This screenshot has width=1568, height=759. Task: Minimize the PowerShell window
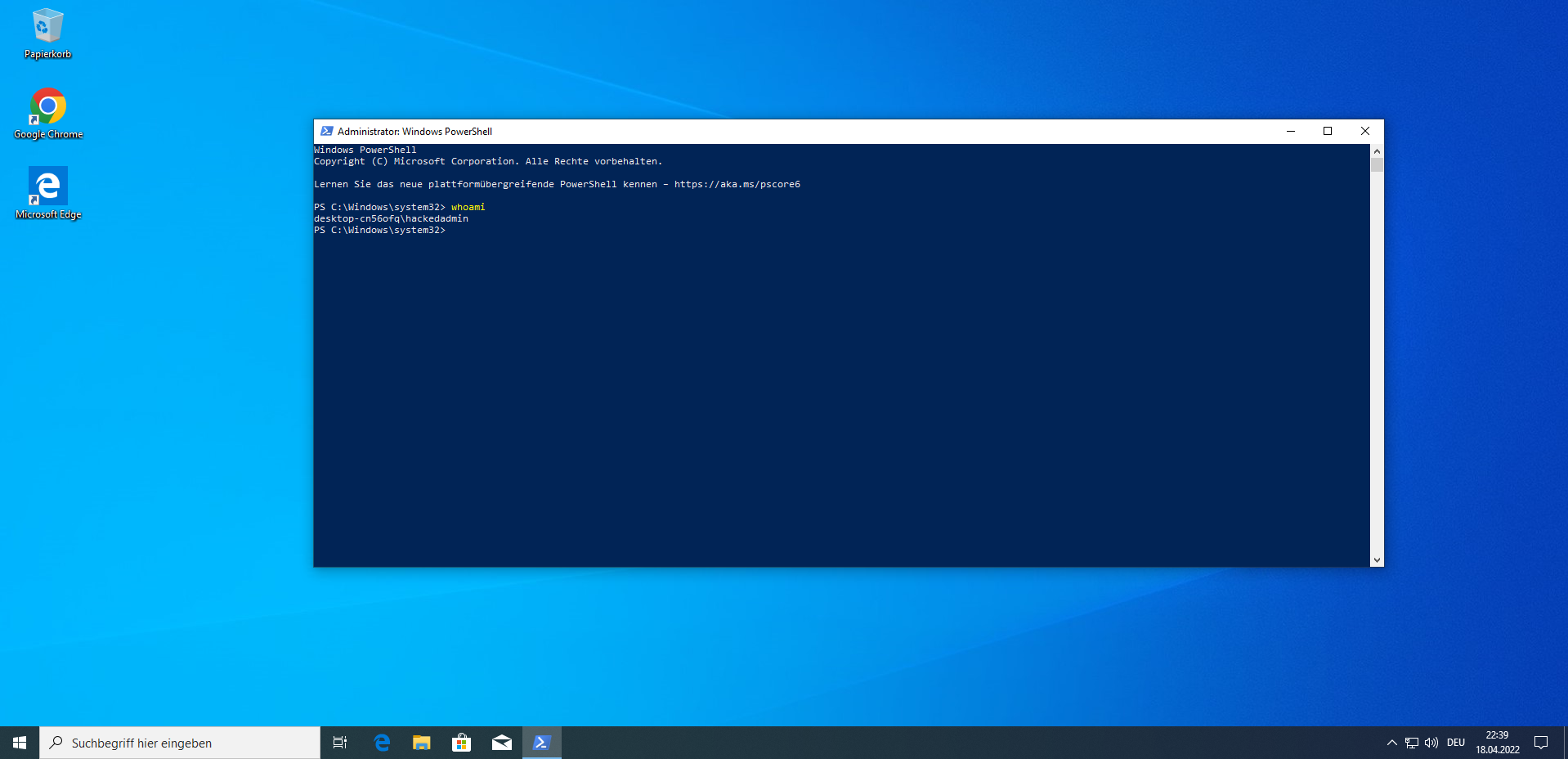(1291, 131)
